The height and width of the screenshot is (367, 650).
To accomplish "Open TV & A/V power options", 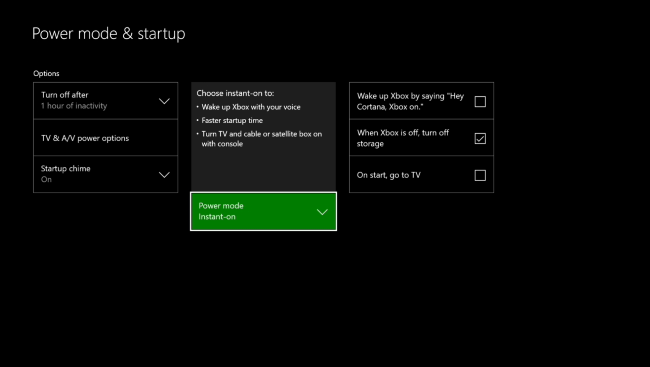I will coord(105,138).
